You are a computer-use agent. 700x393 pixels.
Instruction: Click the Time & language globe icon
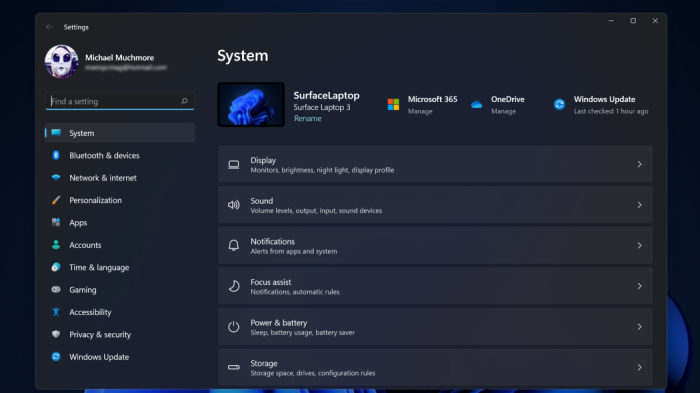56,267
